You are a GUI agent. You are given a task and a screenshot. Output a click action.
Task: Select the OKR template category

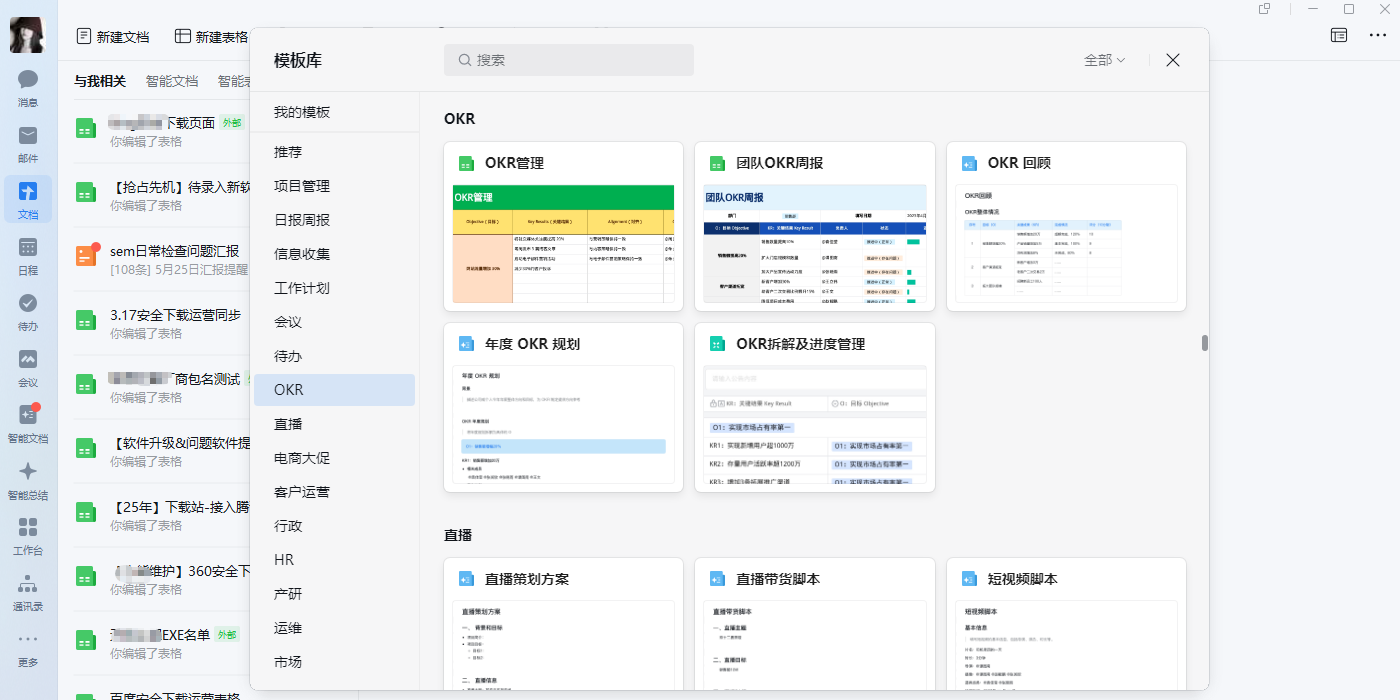(x=334, y=390)
